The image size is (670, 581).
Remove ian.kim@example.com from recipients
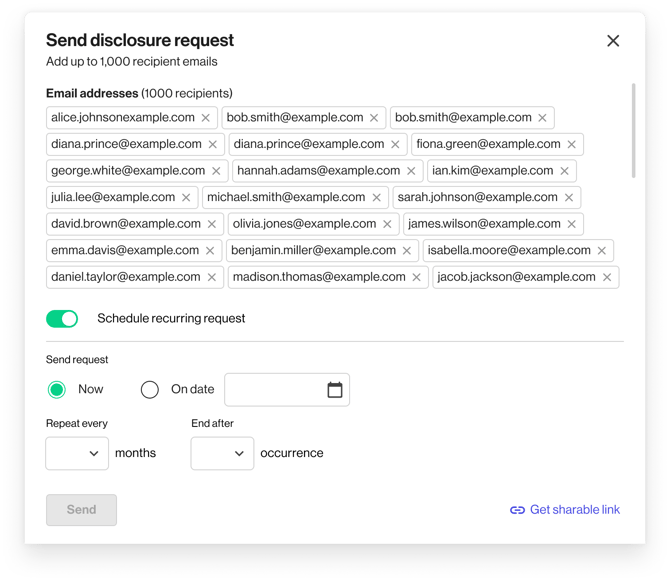[564, 171]
